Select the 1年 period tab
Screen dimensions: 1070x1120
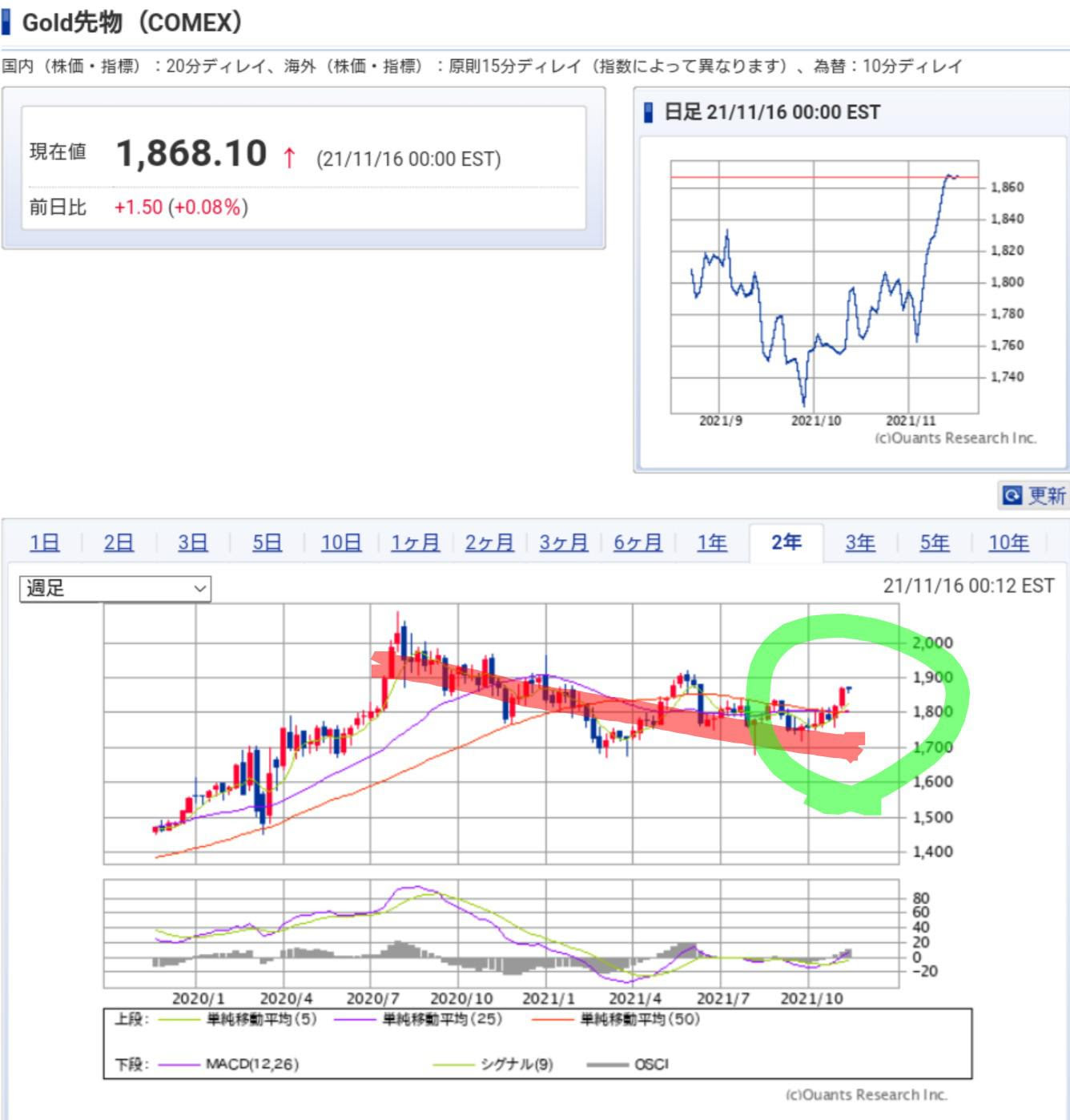712,543
